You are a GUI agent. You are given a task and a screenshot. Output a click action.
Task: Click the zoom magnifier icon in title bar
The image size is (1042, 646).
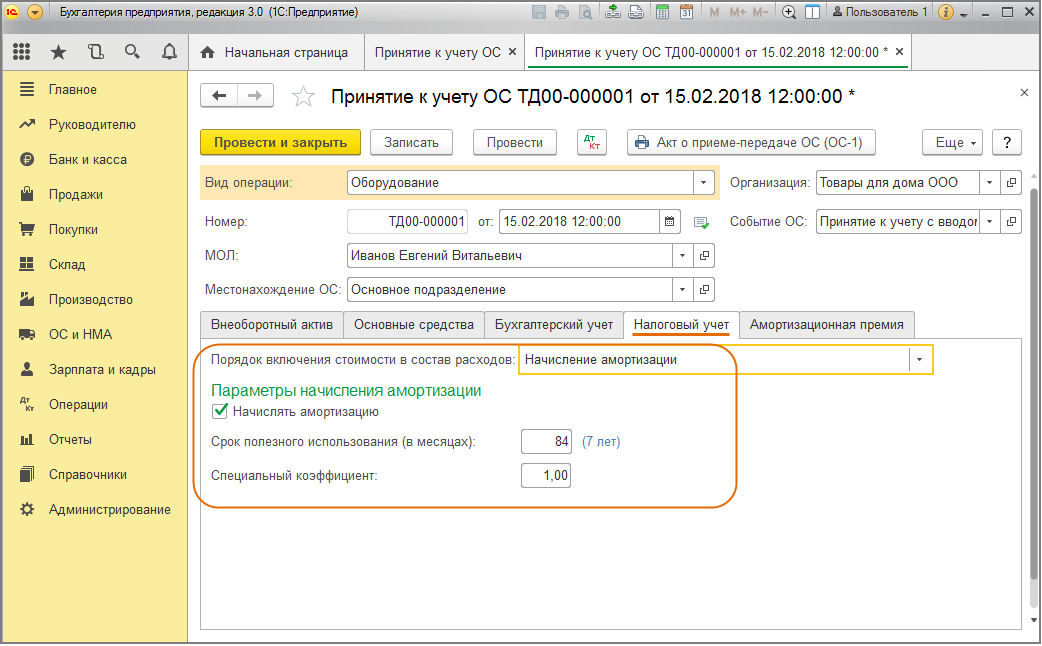pos(789,12)
